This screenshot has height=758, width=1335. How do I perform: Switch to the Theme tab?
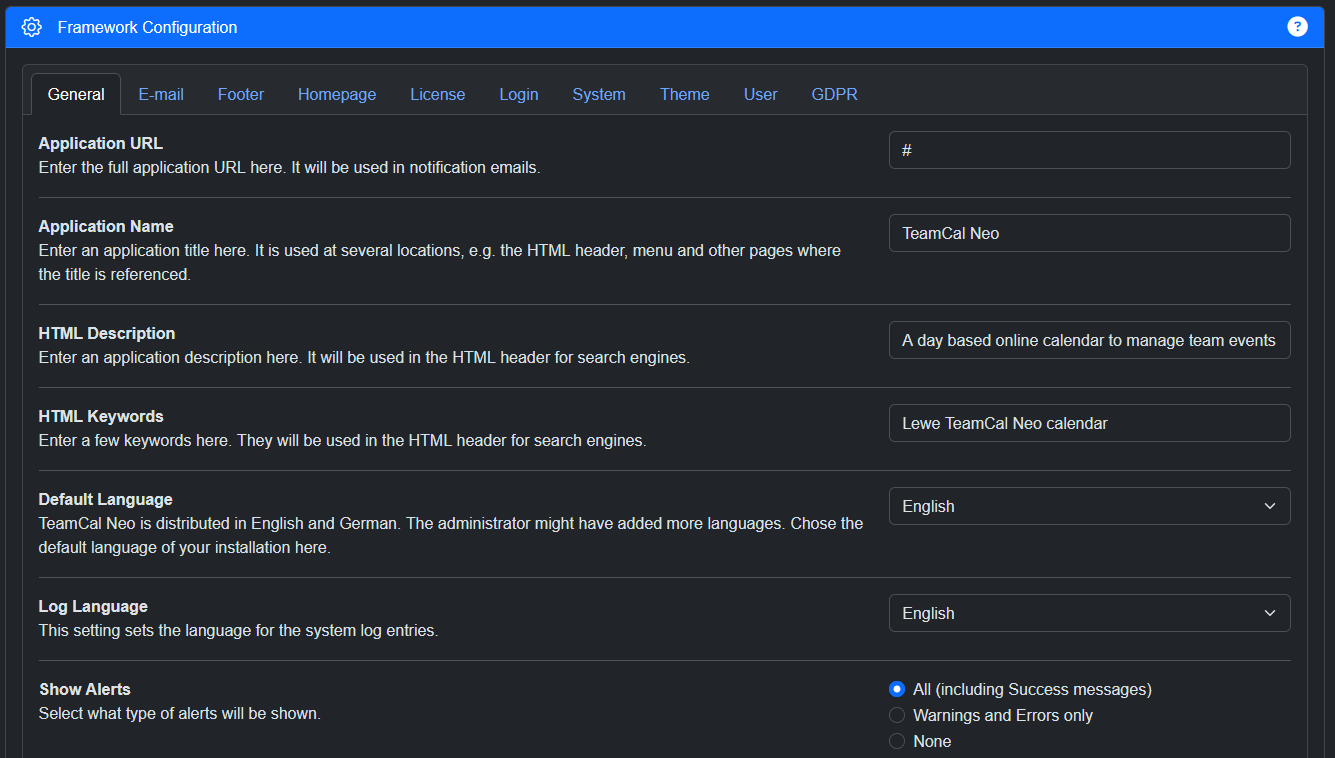684,94
